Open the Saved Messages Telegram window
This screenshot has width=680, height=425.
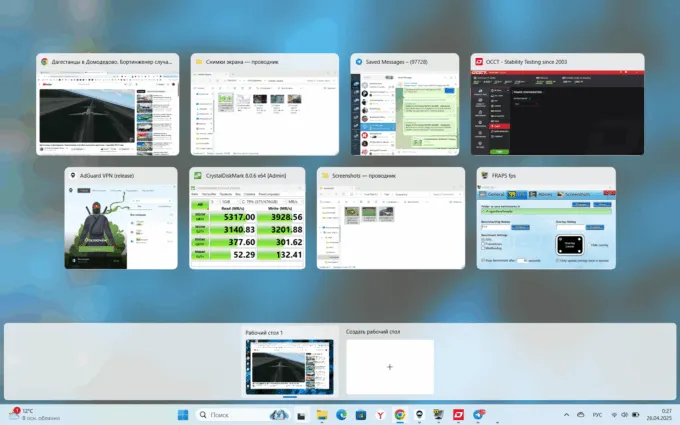405,111
